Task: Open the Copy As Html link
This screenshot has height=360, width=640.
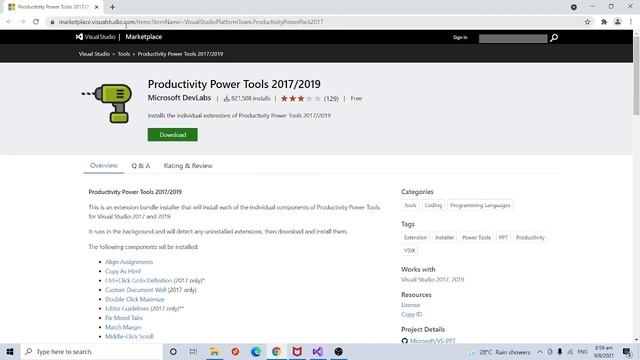Action: (122, 271)
